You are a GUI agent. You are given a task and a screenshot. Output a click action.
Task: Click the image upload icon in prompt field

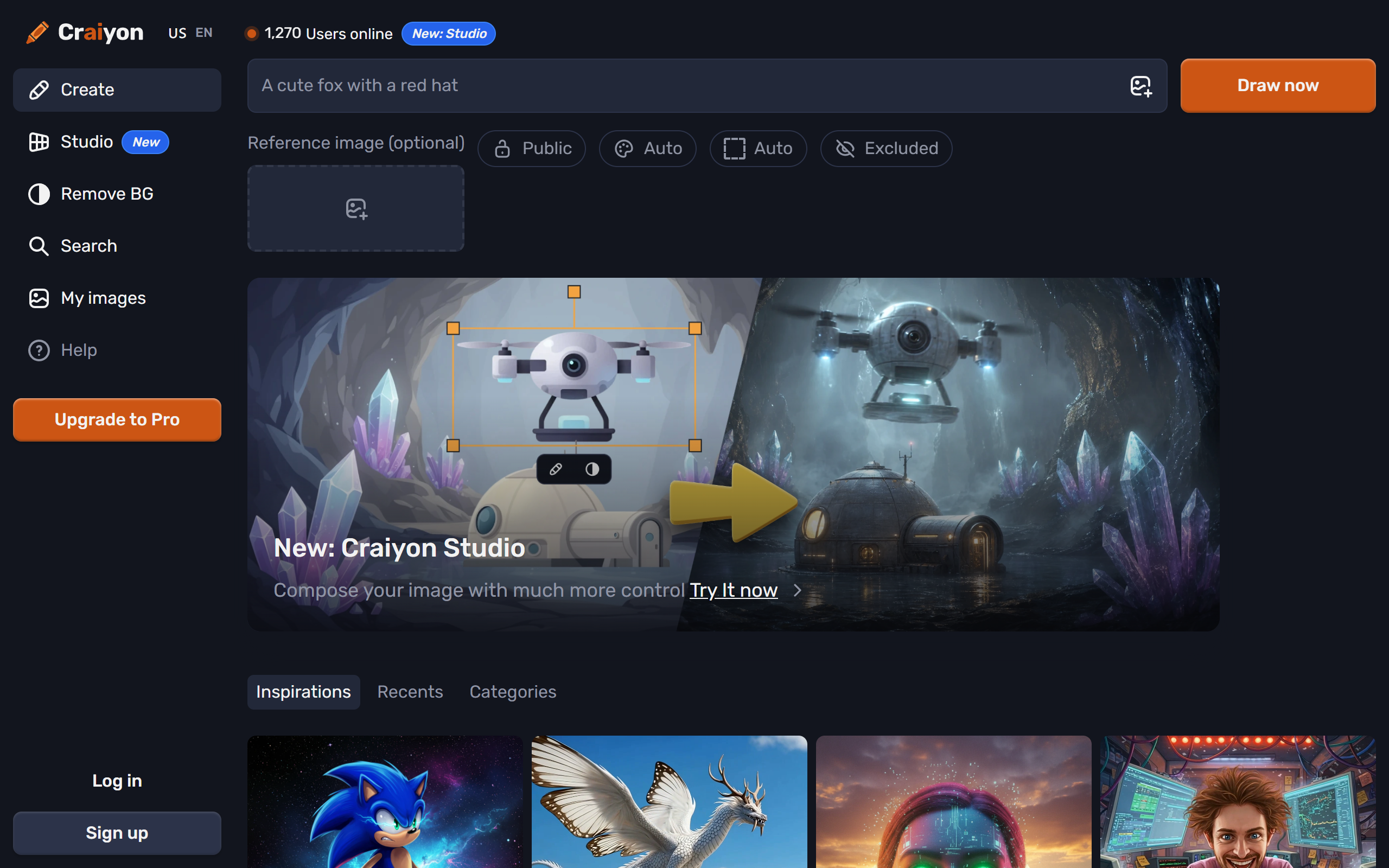click(1140, 86)
